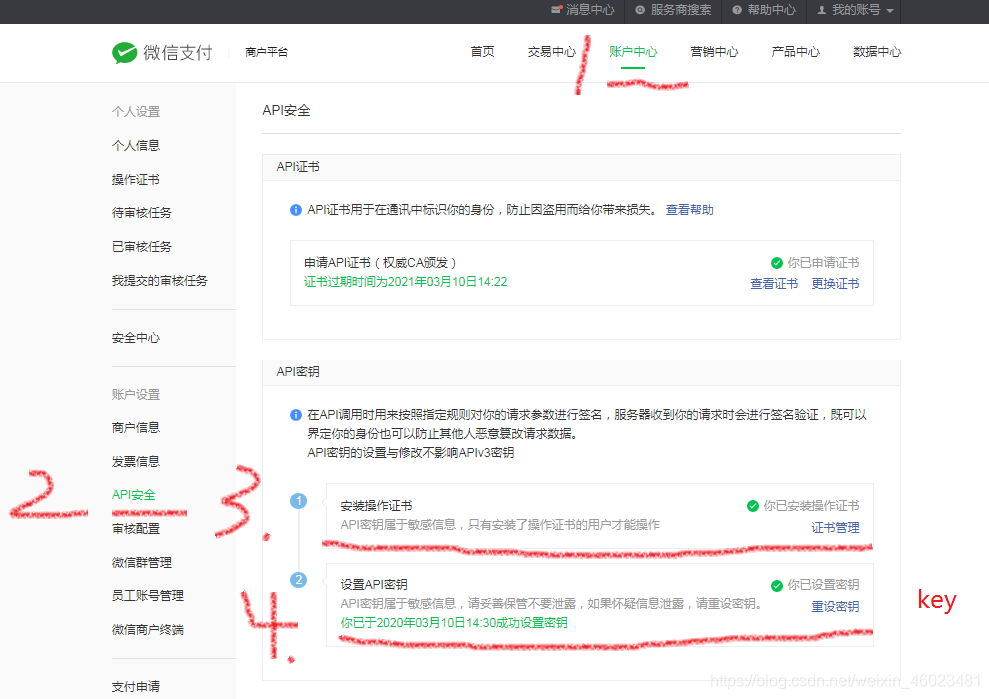The height and width of the screenshot is (699, 989).
Task: Click the green check icon beside 你已申请证书
Action: pyautogui.click(x=776, y=263)
